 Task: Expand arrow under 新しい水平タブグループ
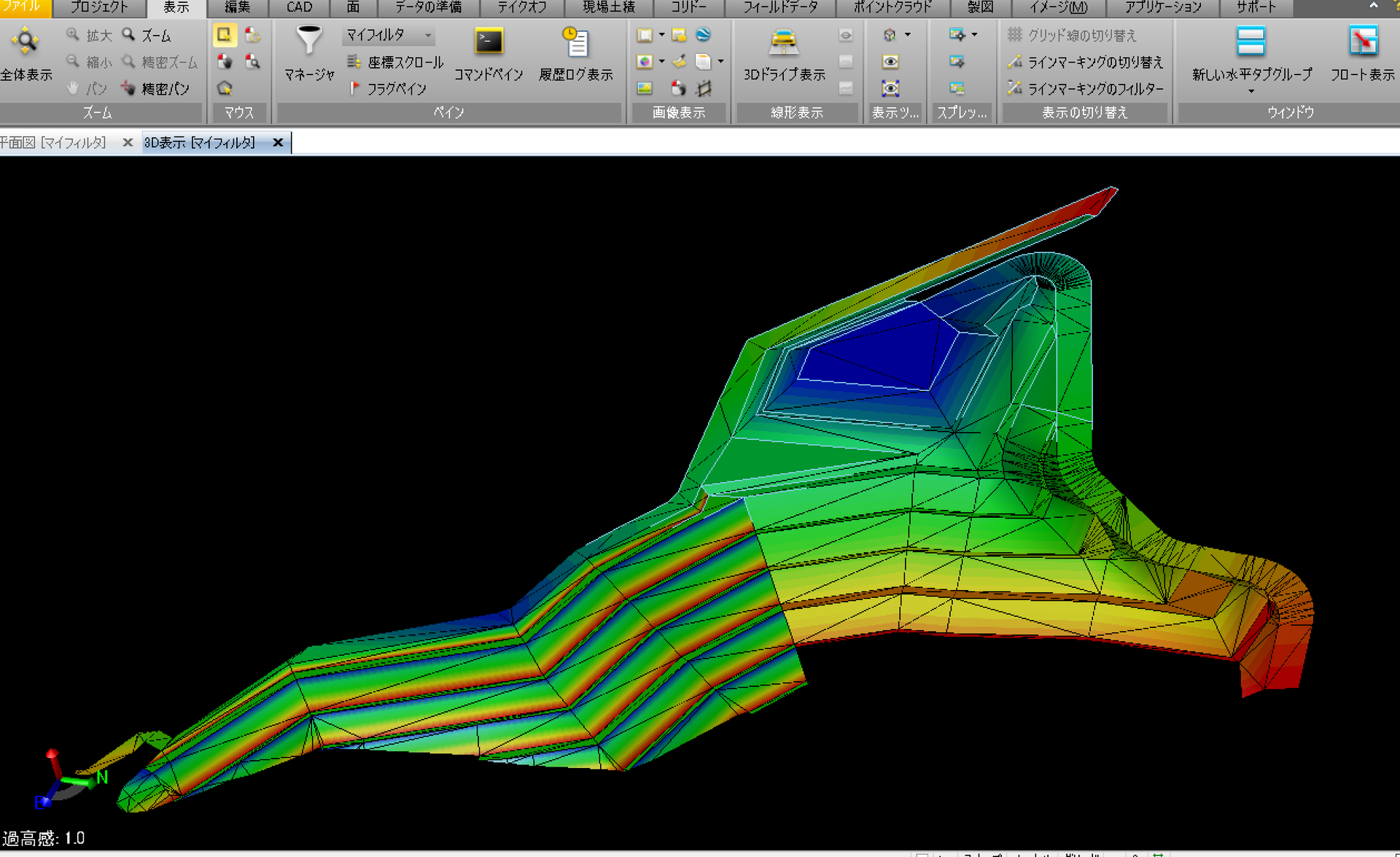click(x=1251, y=92)
